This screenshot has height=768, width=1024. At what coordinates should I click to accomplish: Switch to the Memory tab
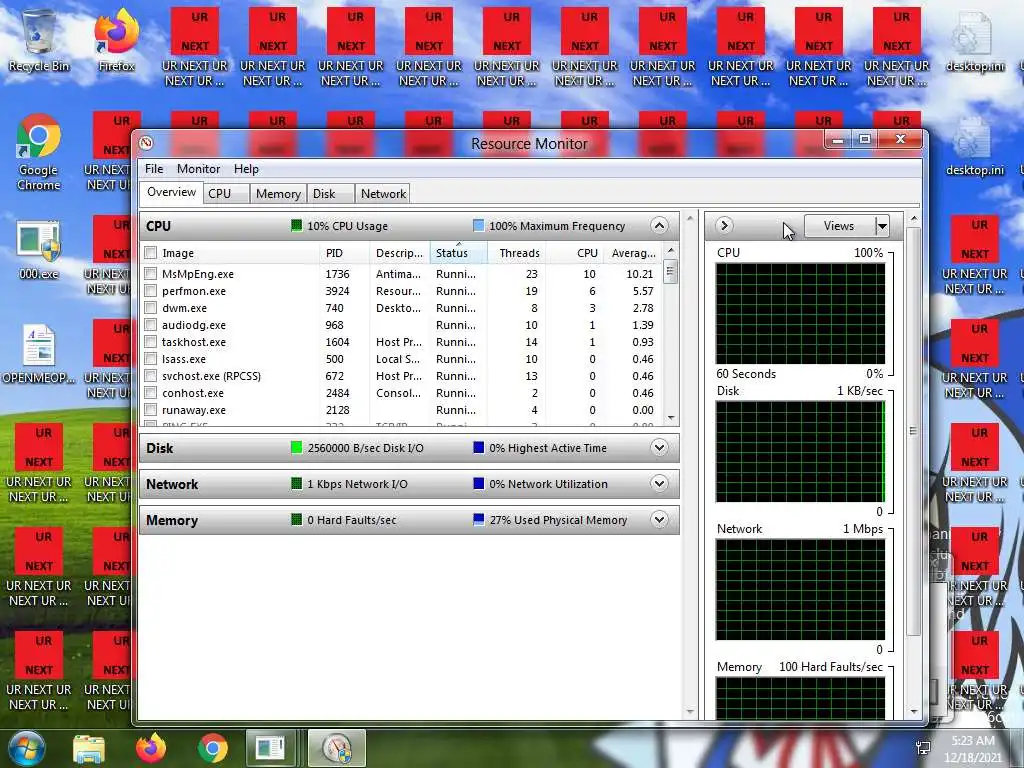278,193
